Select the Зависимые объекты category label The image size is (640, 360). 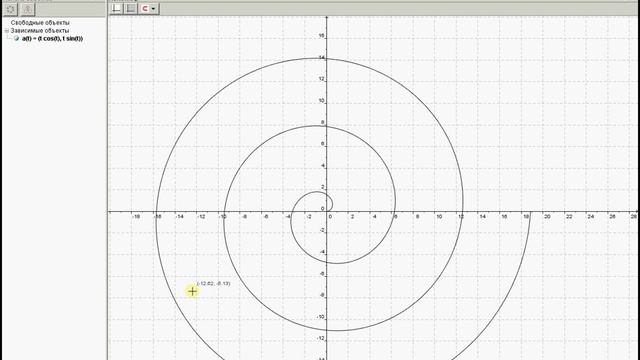tap(40, 31)
